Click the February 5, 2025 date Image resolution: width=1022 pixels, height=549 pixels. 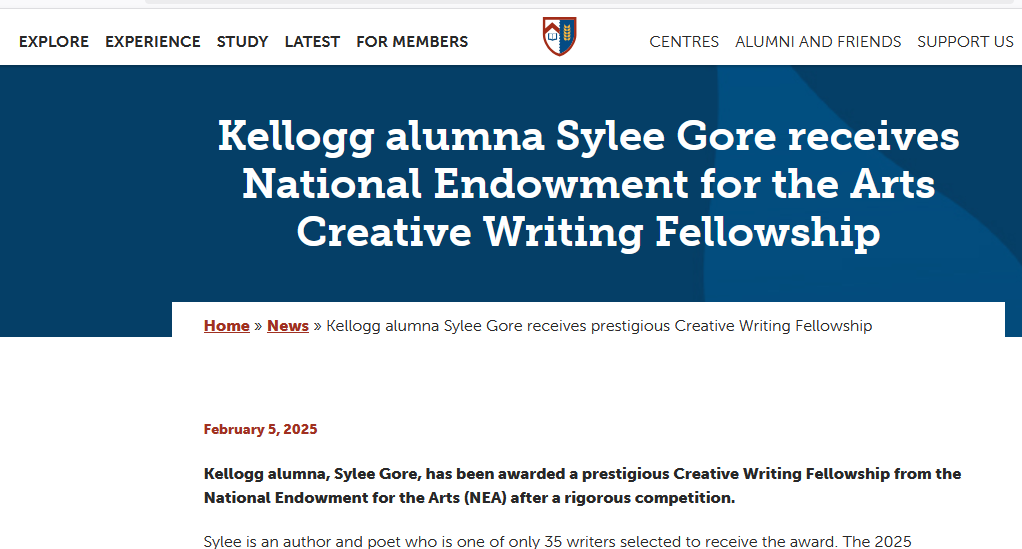[x=260, y=430]
